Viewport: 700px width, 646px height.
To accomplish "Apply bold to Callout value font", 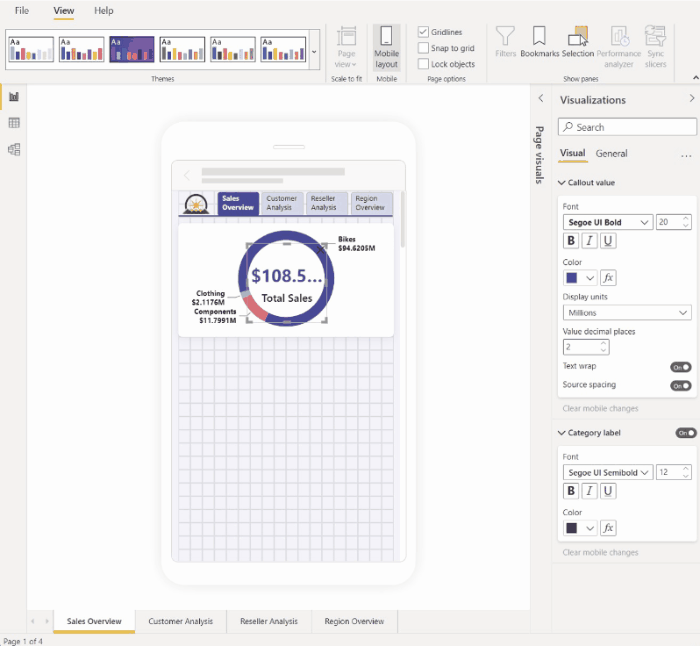I will (x=572, y=241).
